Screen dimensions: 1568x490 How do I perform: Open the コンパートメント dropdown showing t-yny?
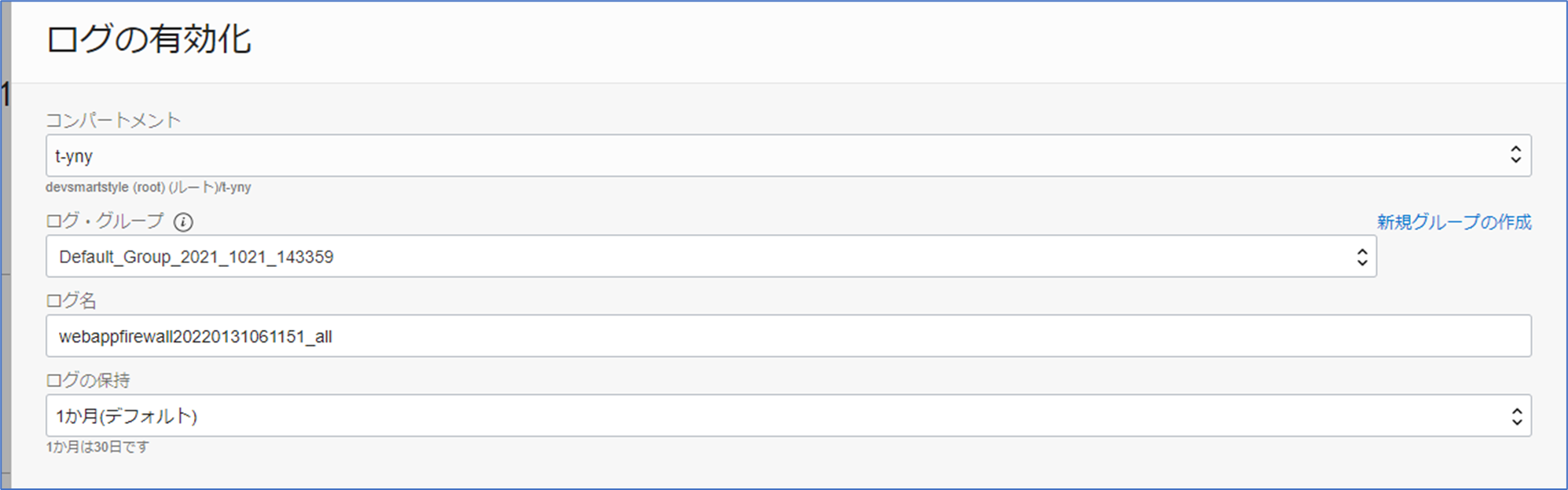(x=788, y=155)
